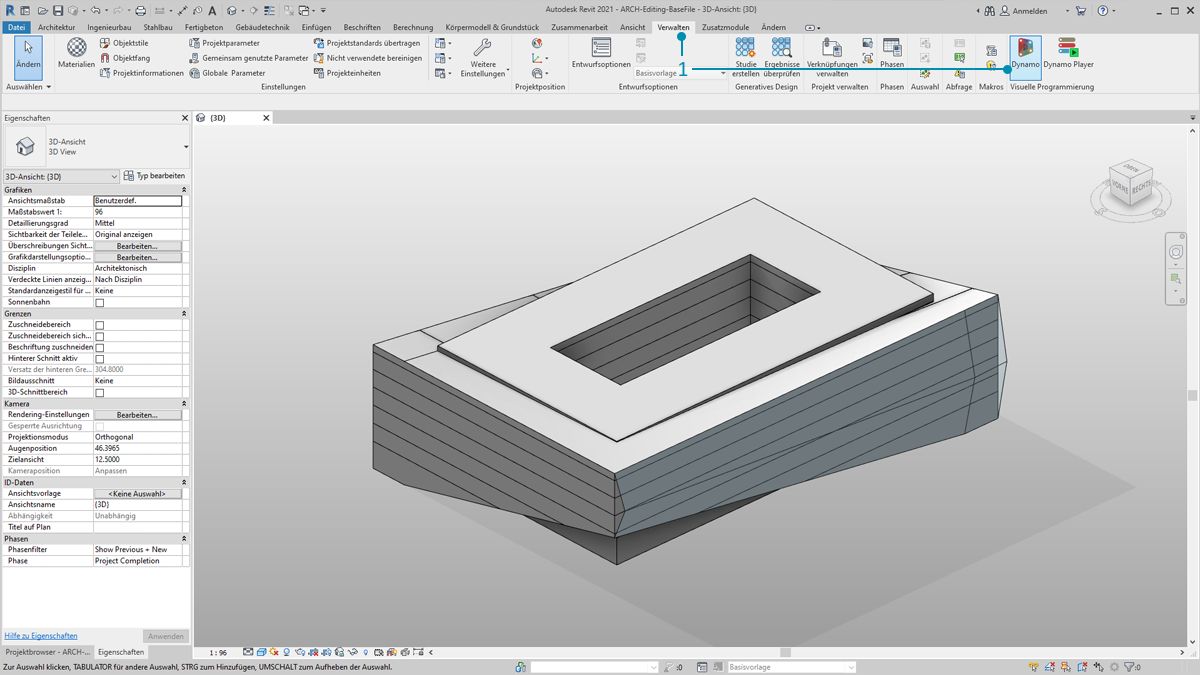Click the Print icon in quick access toolbar
1200x675 pixels.
click(x=141, y=11)
